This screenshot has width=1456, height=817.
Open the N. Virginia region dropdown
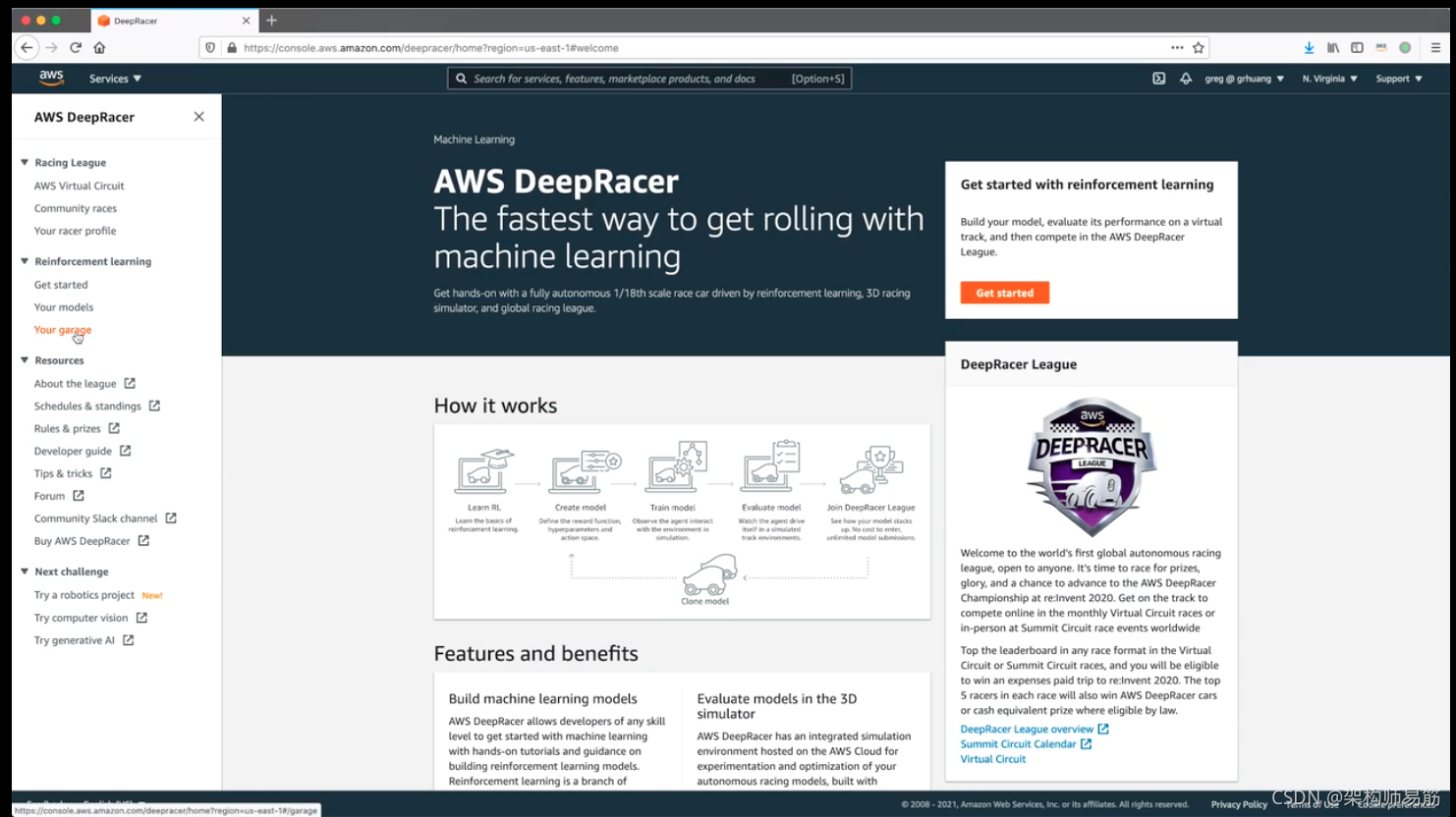tap(1329, 79)
